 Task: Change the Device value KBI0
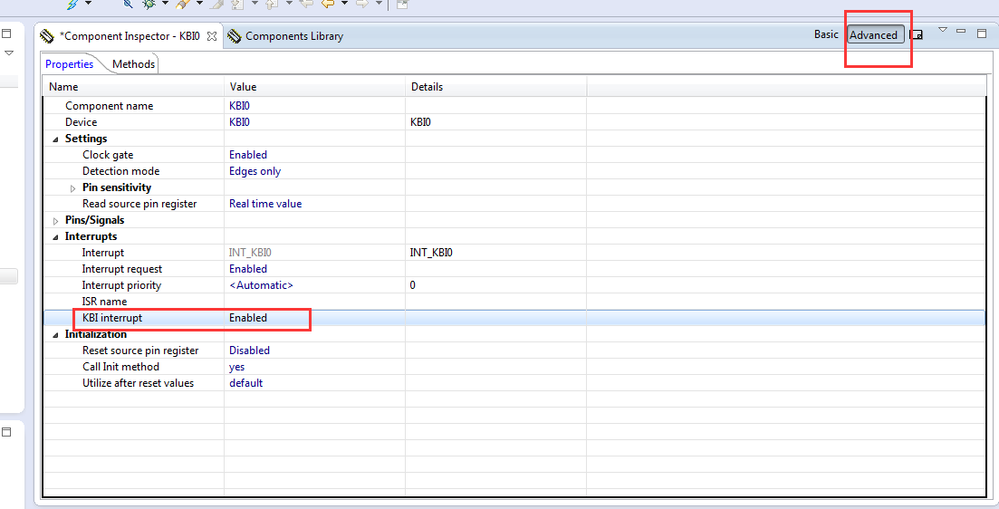(240, 122)
